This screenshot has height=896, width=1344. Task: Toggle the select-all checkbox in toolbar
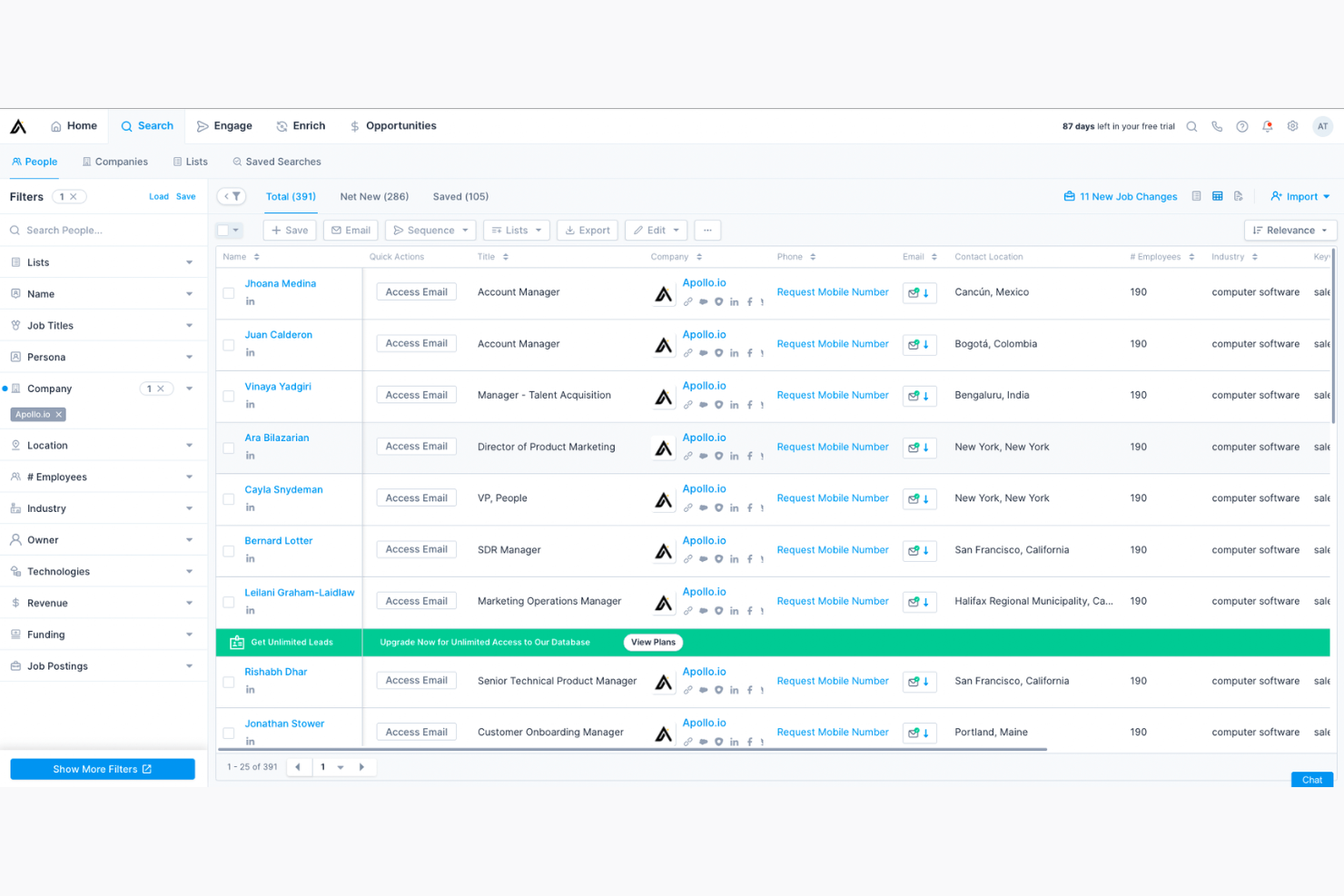[x=223, y=231]
